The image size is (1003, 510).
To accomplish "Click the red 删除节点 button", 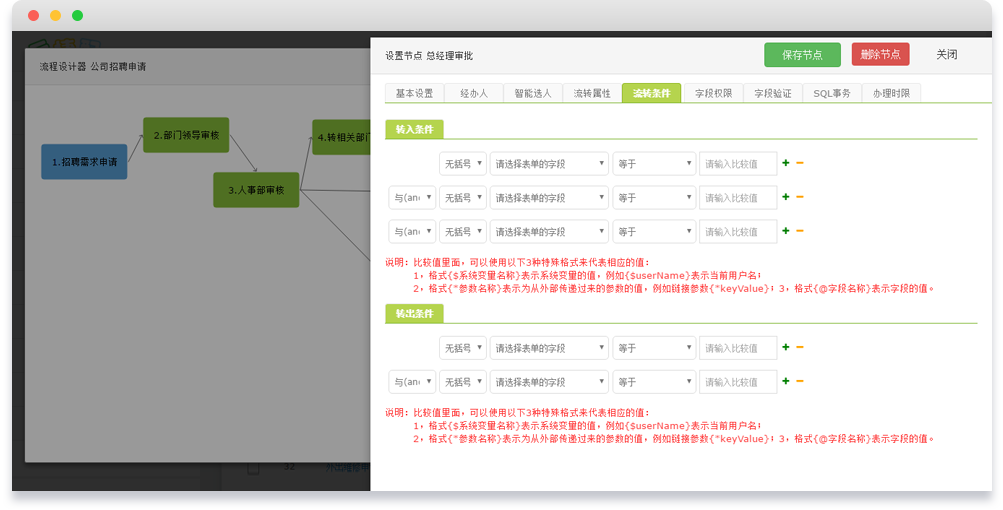I will pyautogui.click(x=880, y=55).
